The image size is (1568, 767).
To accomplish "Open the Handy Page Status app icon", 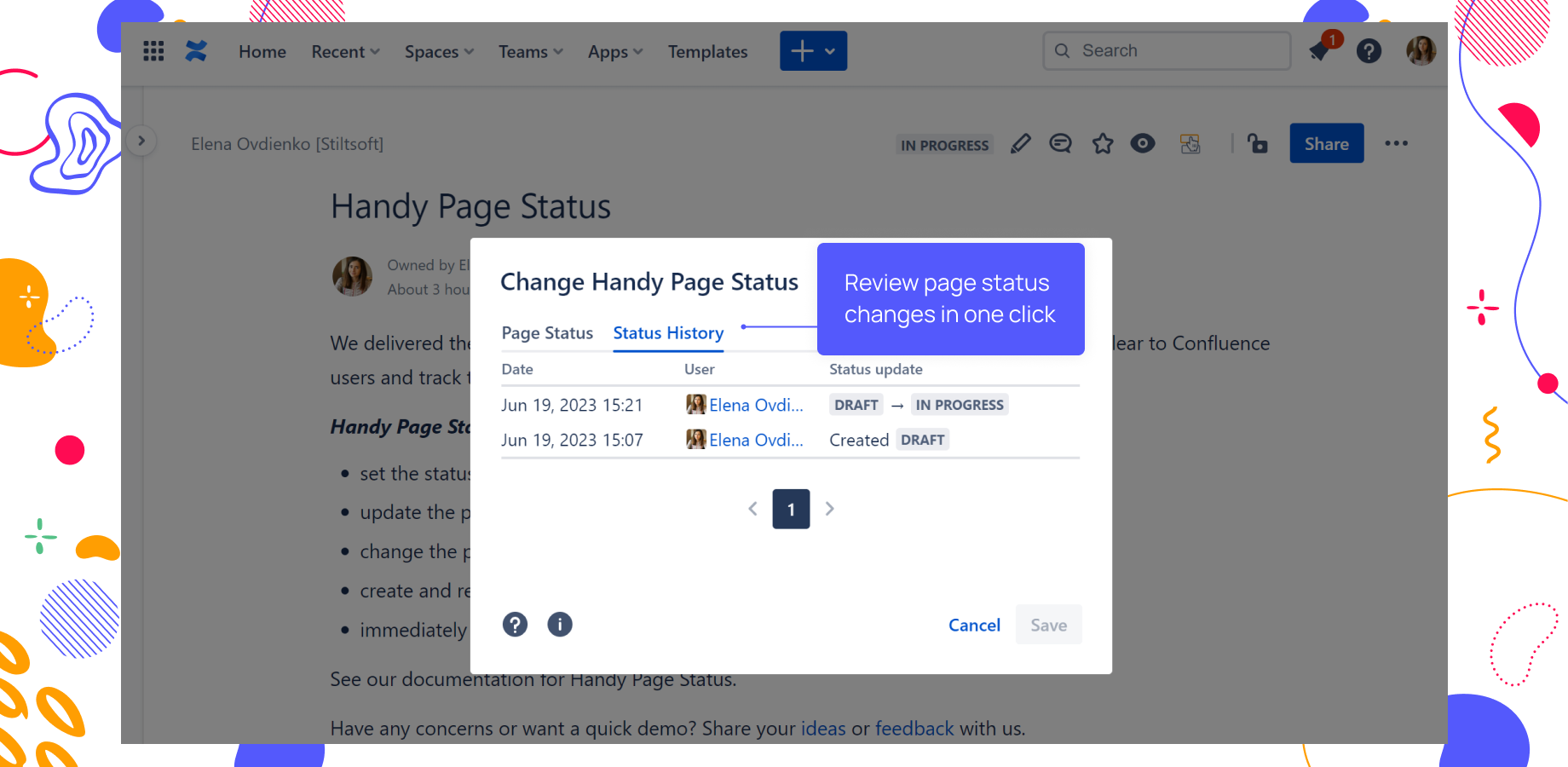I will click(x=1190, y=143).
